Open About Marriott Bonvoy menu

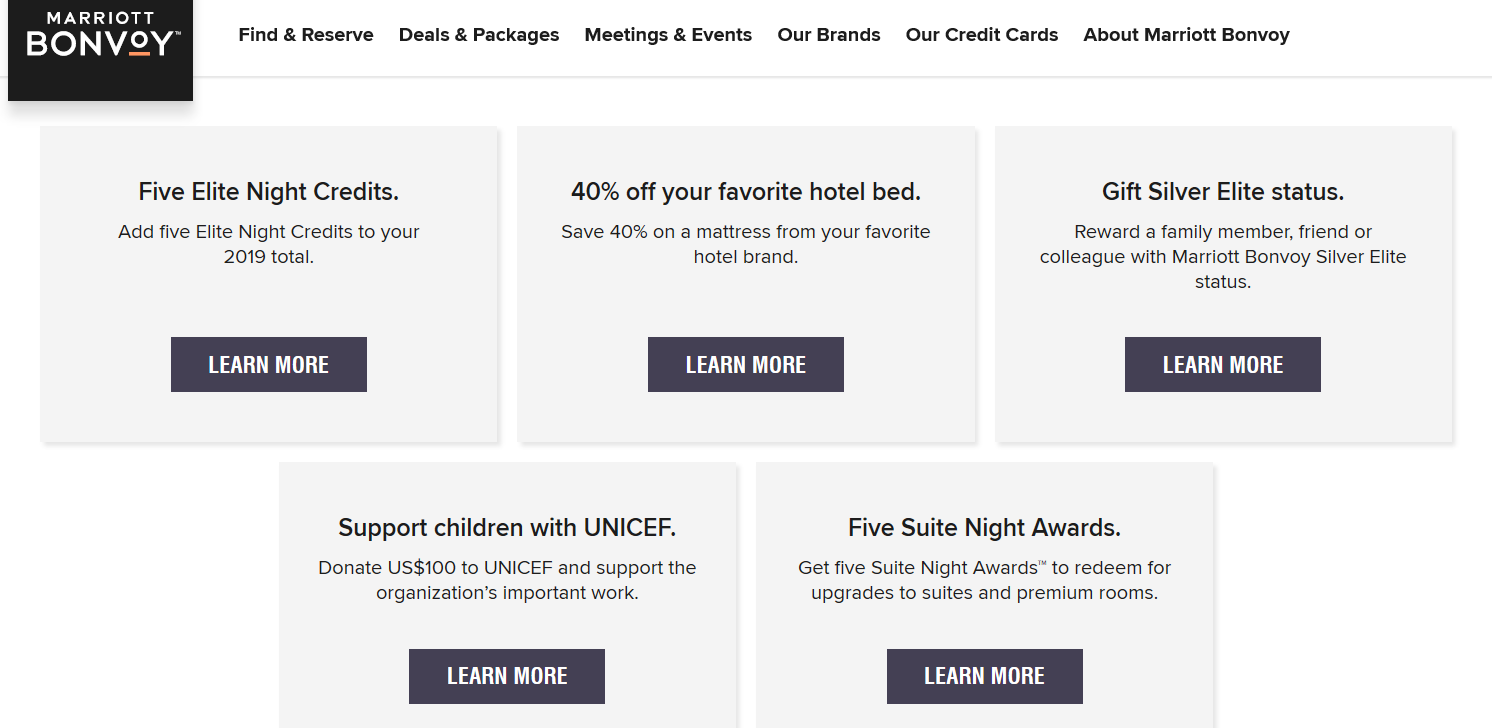point(1187,35)
